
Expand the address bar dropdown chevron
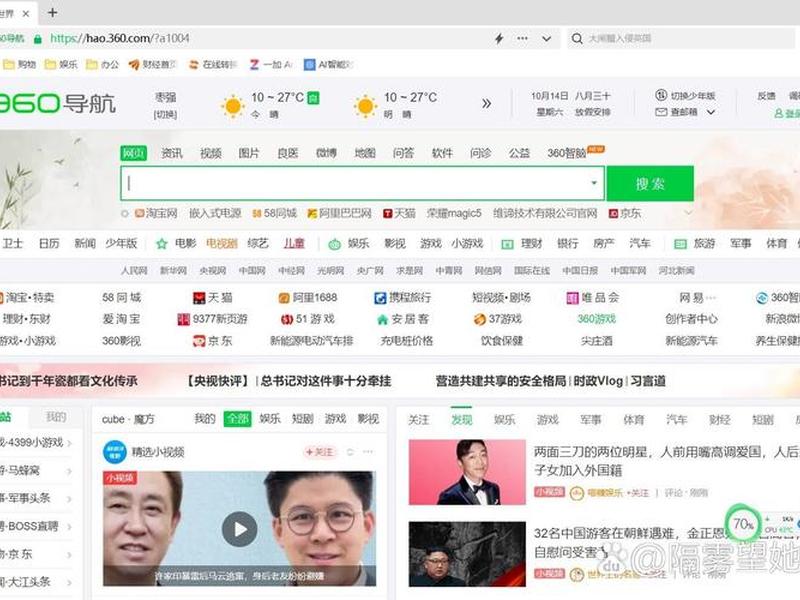click(x=546, y=38)
